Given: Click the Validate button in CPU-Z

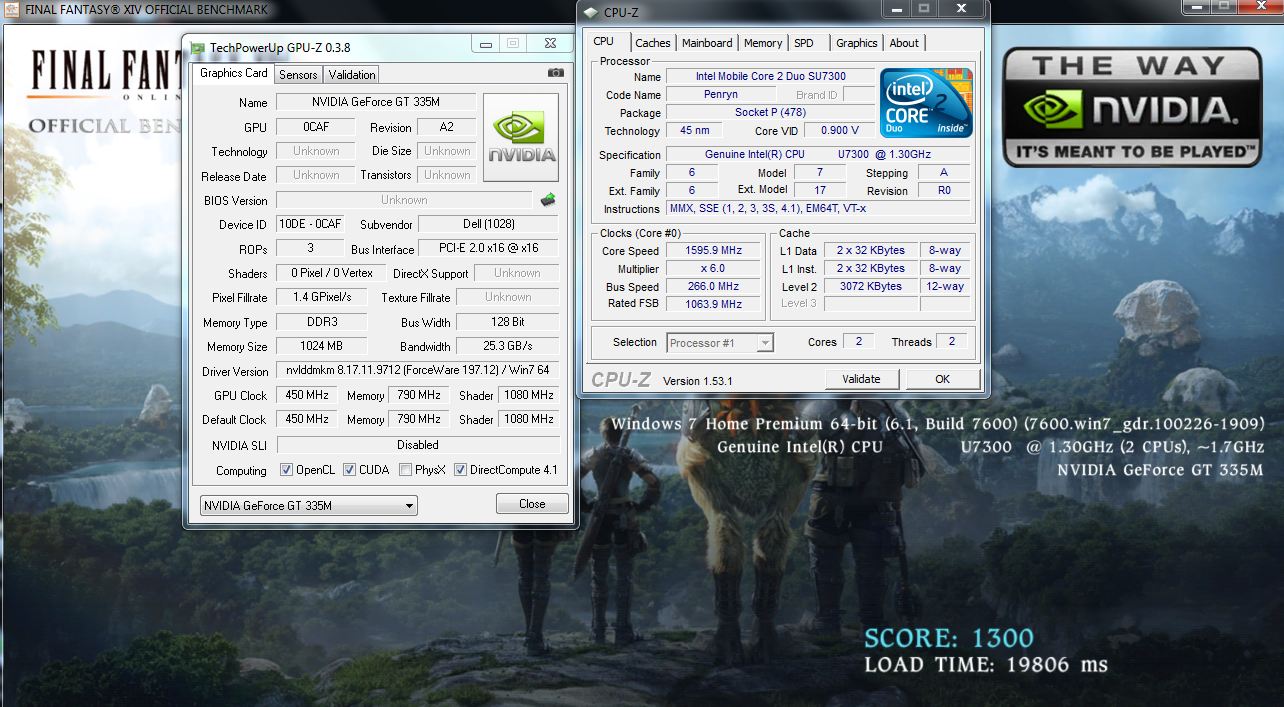Looking at the screenshot, I should [x=862, y=379].
